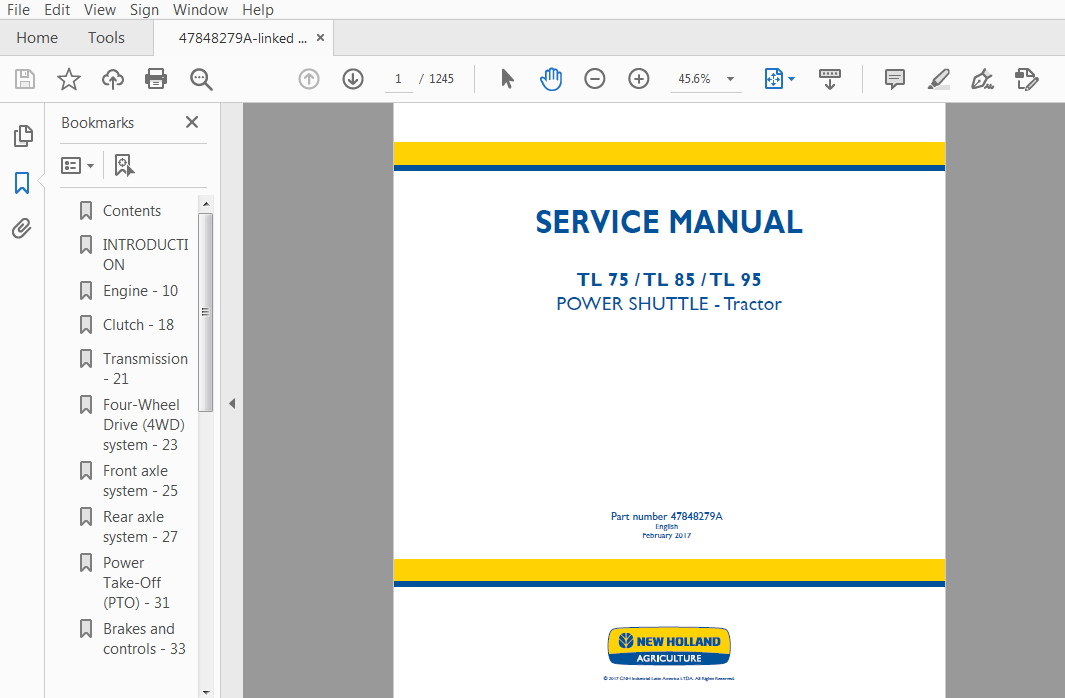Jump to Four-Wheel Drive system - 23 bookmark

pyautogui.click(x=144, y=425)
